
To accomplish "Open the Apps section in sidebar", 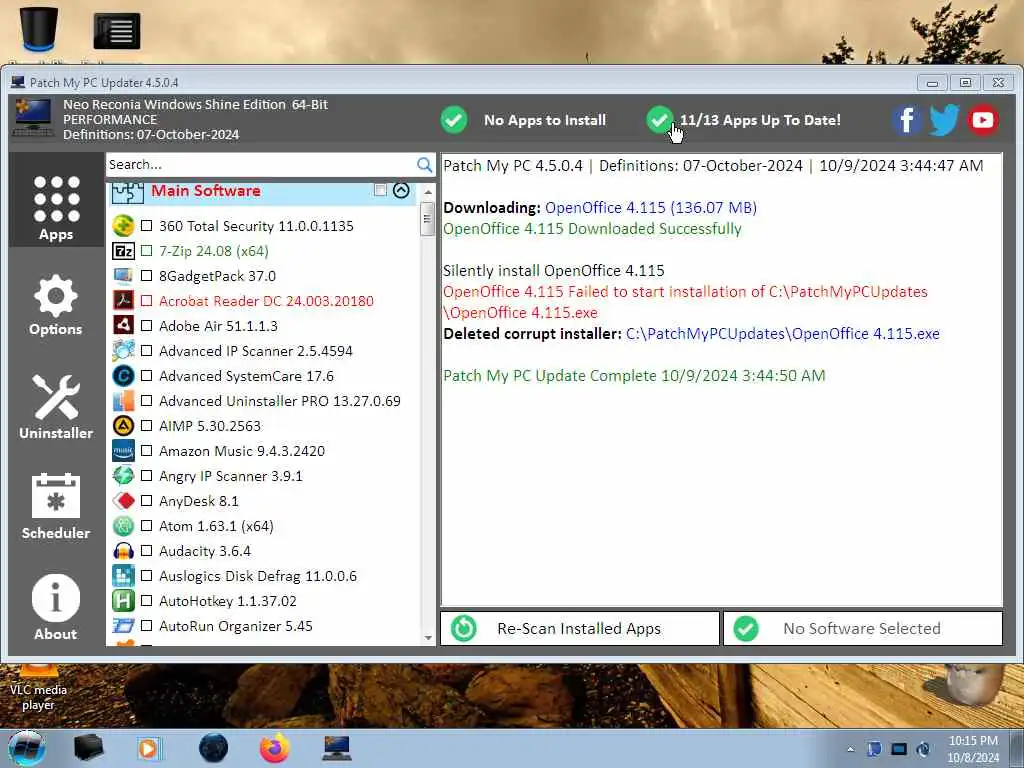I will click(56, 200).
